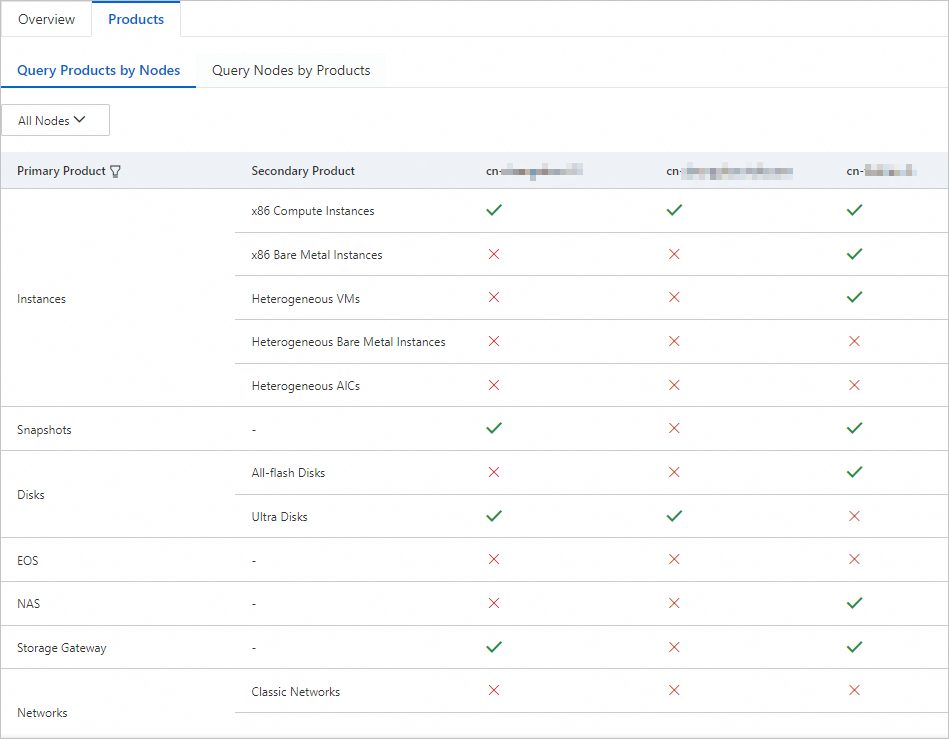Switch to the Overview tab
Image resolution: width=949 pixels, height=739 pixels.
pos(46,20)
